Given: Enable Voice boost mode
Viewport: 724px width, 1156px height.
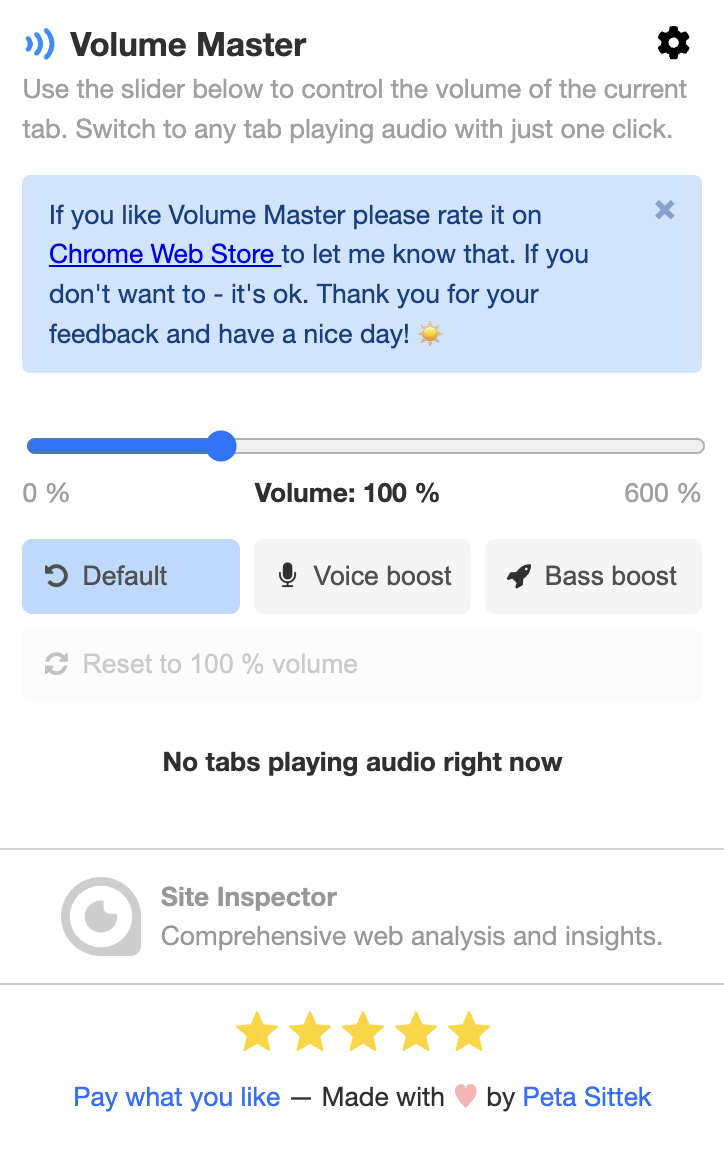Looking at the screenshot, I should pyautogui.click(x=362, y=577).
